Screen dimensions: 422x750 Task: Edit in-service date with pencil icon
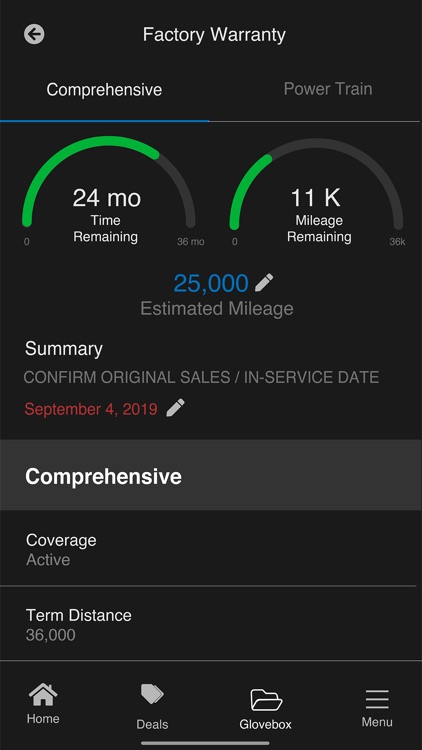[175, 408]
